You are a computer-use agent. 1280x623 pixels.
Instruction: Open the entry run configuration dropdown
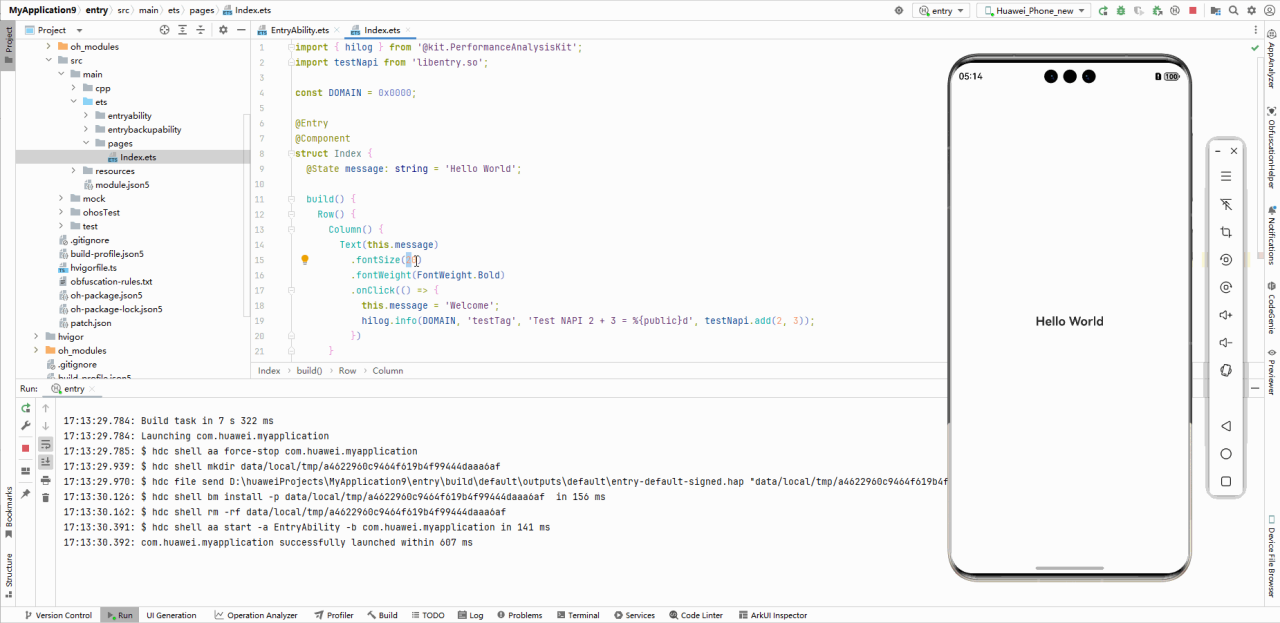coord(942,10)
